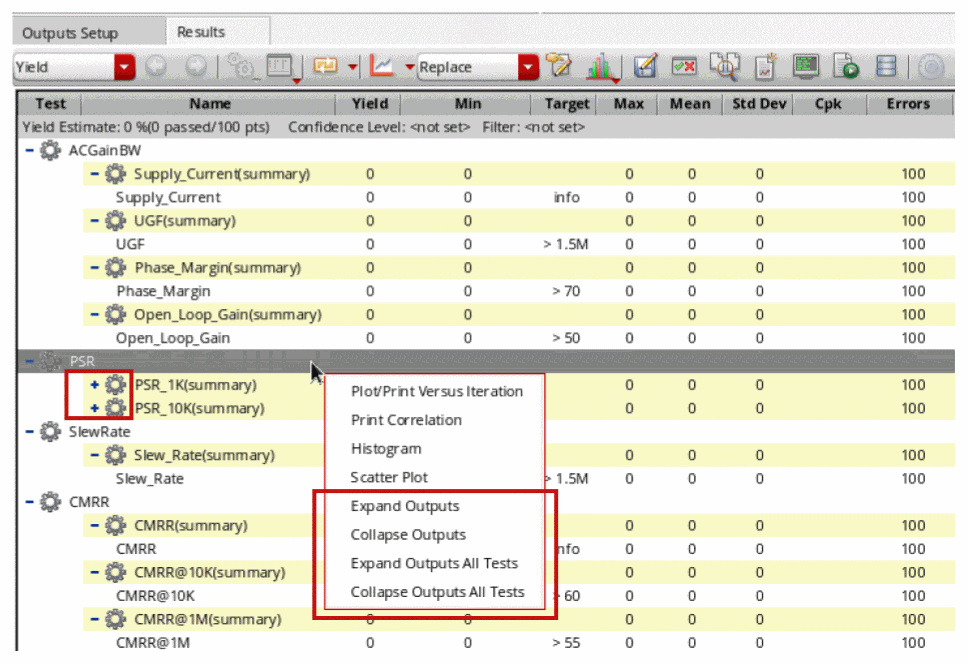Select Plot/Print Versus Iteration menu entry
The image size is (968, 664).
coord(436,391)
